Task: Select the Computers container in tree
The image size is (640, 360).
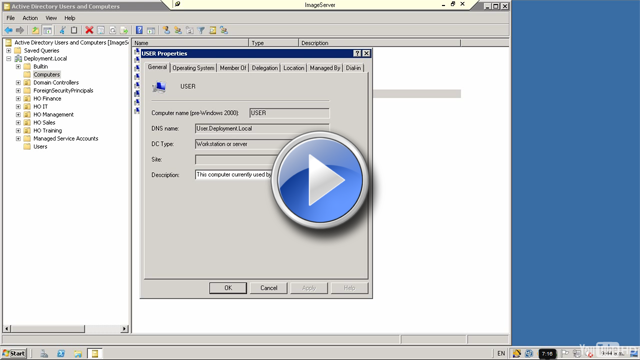Action: (47, 75)
